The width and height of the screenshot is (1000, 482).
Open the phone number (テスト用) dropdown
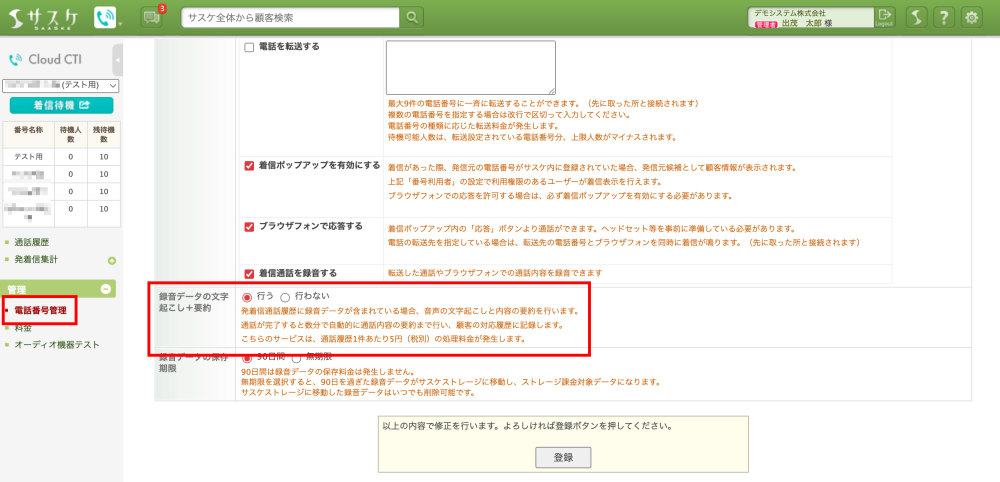coord(60,86)
